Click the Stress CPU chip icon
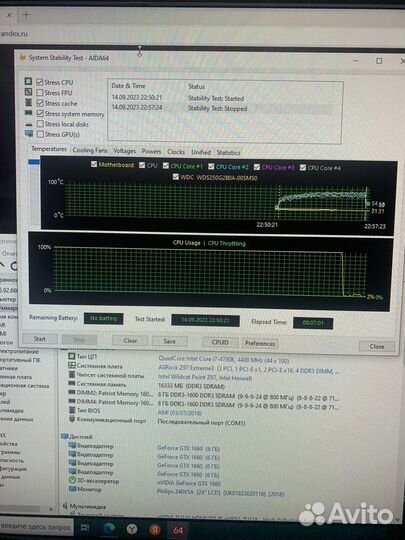The height and width of the screenshot is (540, 405). tap(28, 82)
